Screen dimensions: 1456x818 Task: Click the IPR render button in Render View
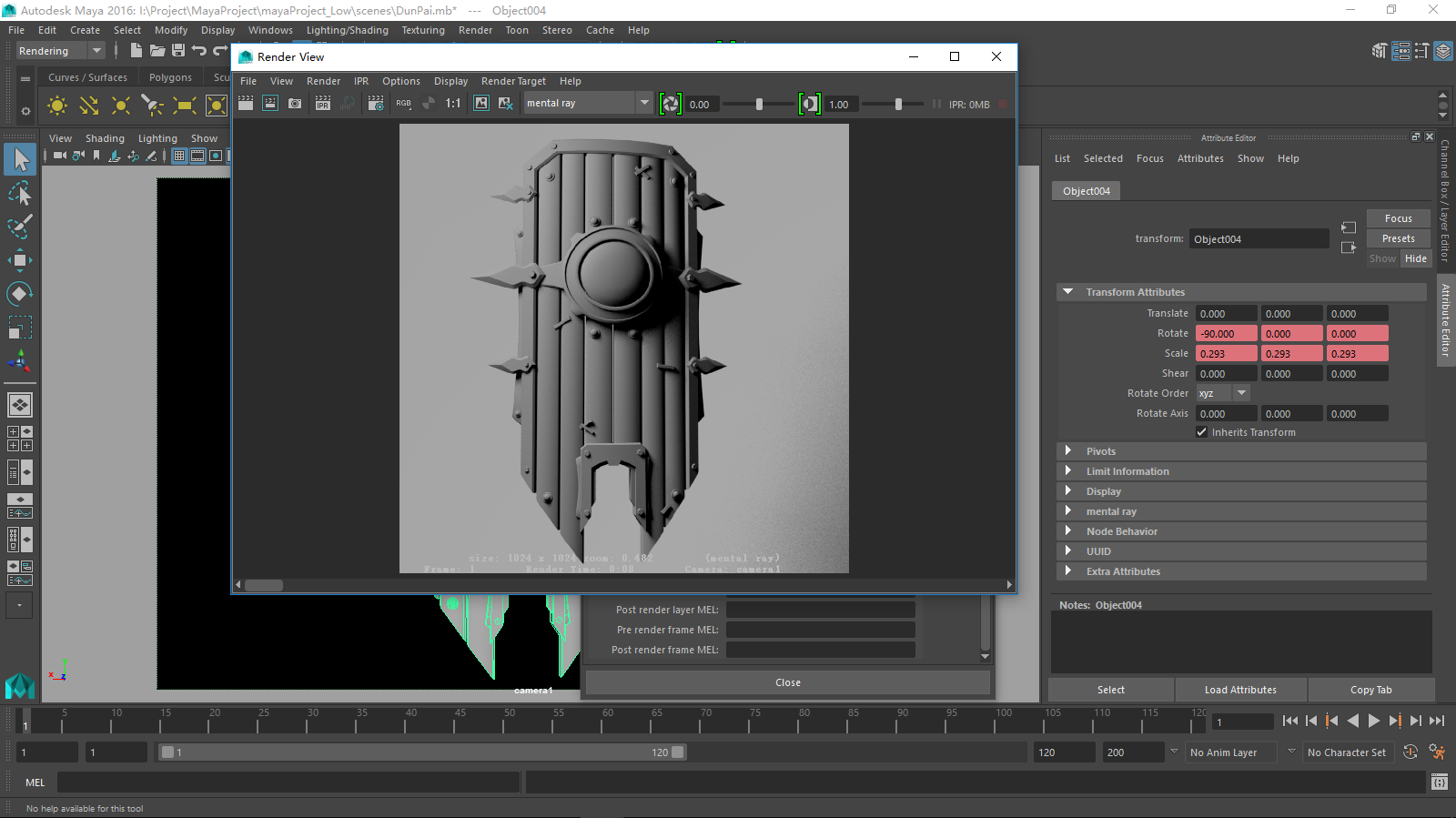pyautogui.click(x=322, y=104)
